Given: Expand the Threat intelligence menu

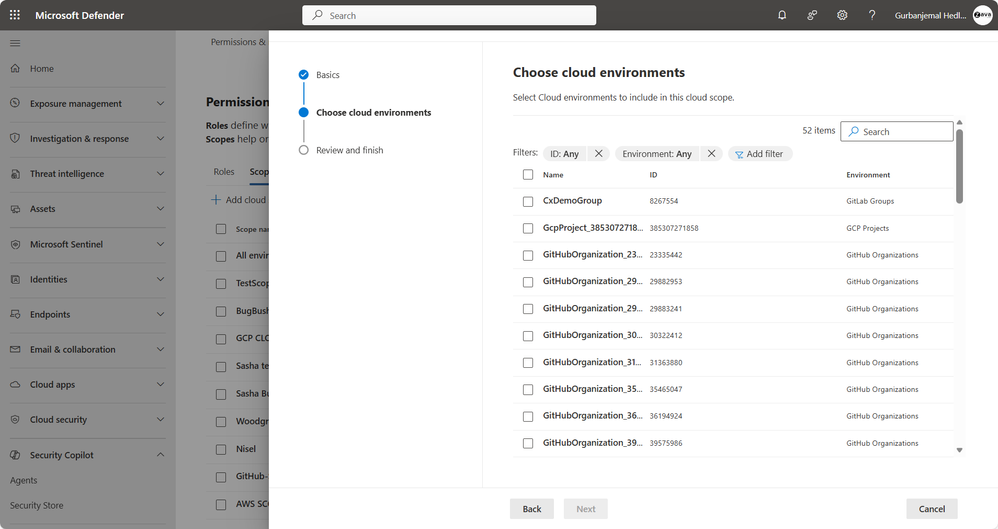Looking at the screenshot, I should point(160,174).
